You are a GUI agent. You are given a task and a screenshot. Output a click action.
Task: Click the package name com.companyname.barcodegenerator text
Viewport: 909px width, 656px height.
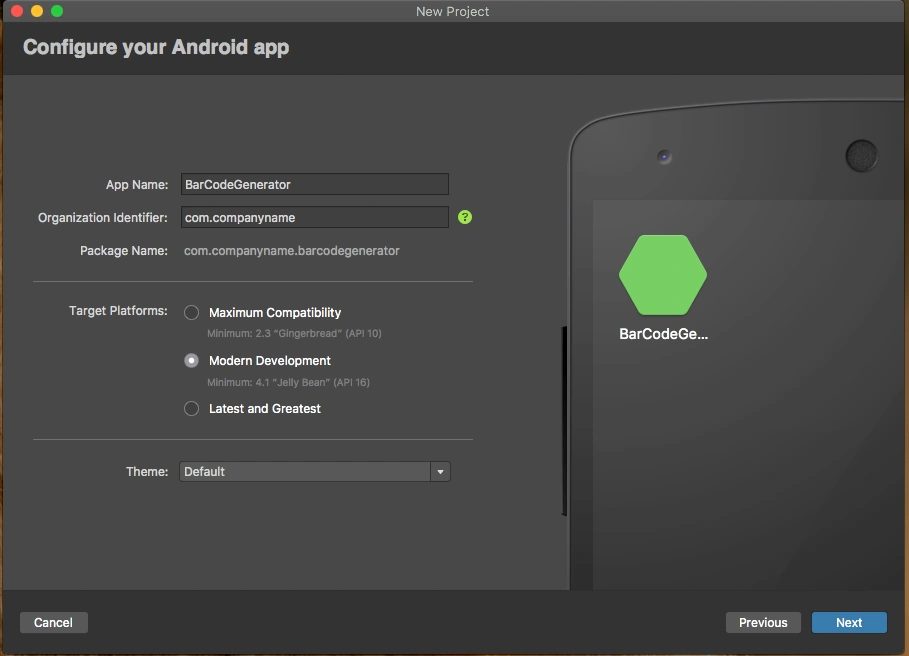(x=292, y=251)
